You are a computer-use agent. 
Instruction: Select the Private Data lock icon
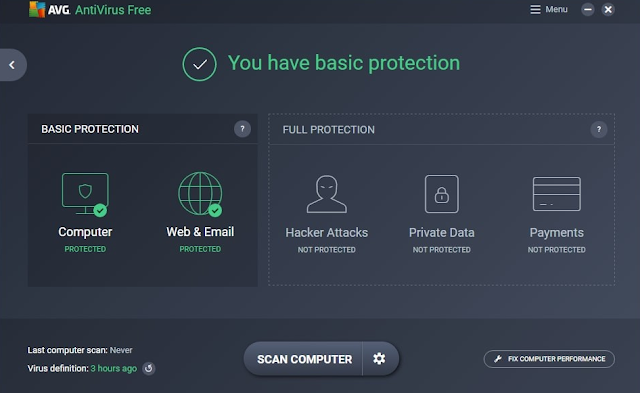click(x=442, y=194)
